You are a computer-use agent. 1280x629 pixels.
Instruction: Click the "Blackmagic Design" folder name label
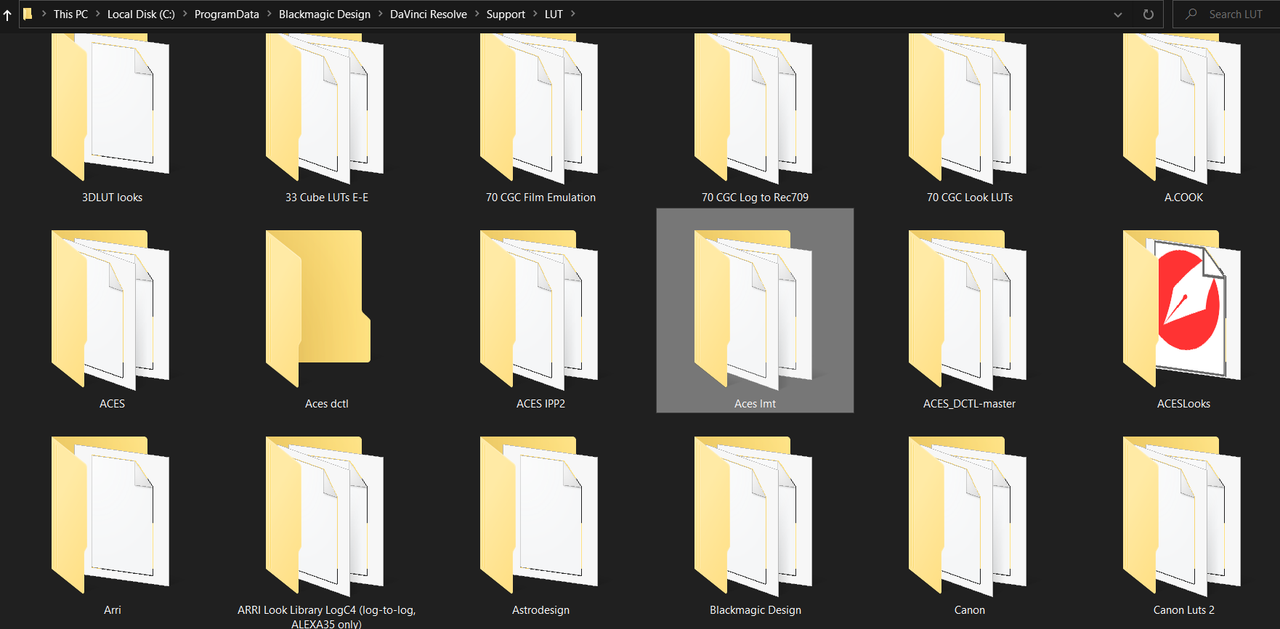(755, 610)
